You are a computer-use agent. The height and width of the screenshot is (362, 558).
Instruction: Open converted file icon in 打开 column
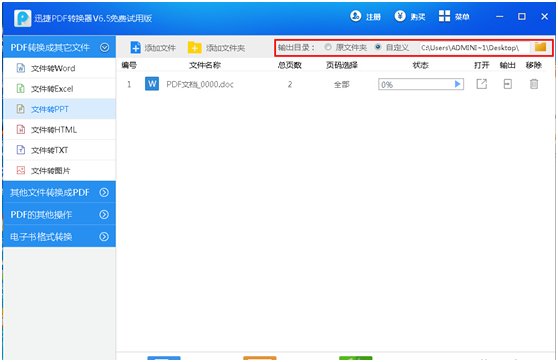pos(481,84)
